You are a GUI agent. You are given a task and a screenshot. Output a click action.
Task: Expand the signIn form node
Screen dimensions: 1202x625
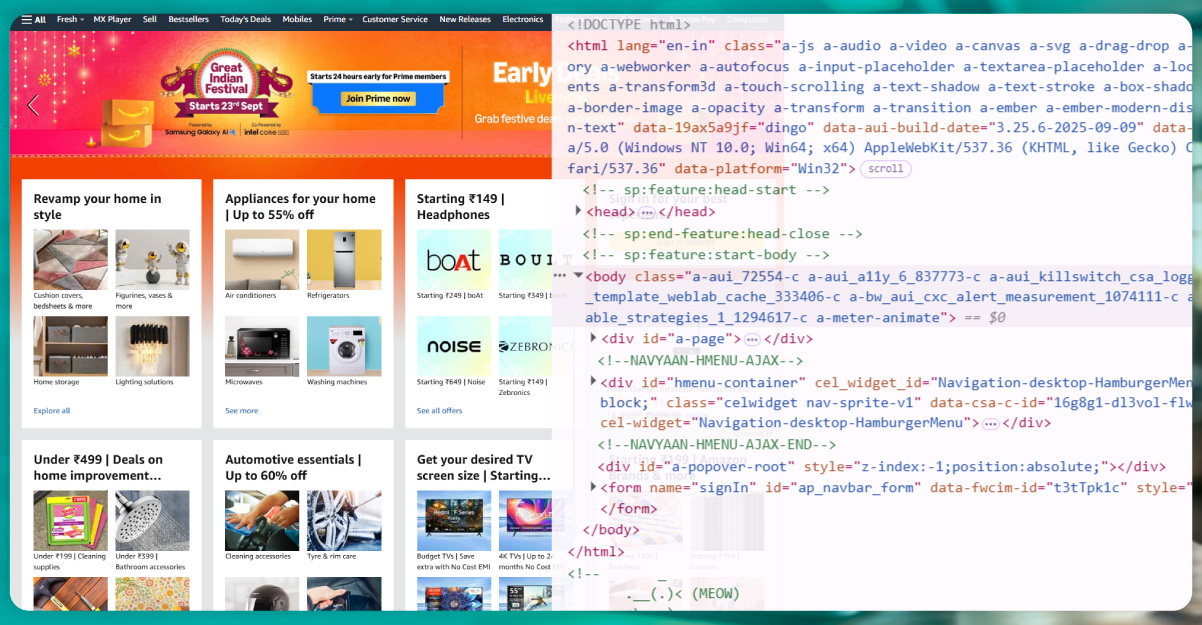coord(594,486)
